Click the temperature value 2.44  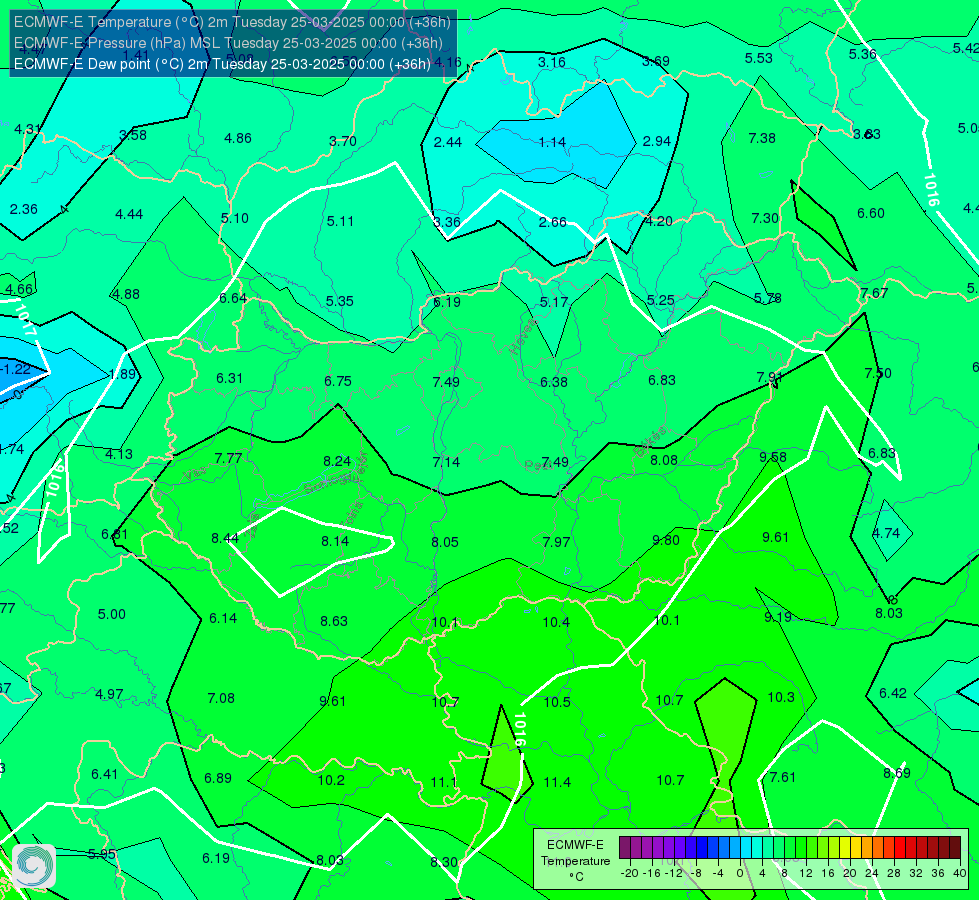coord(448,142)
